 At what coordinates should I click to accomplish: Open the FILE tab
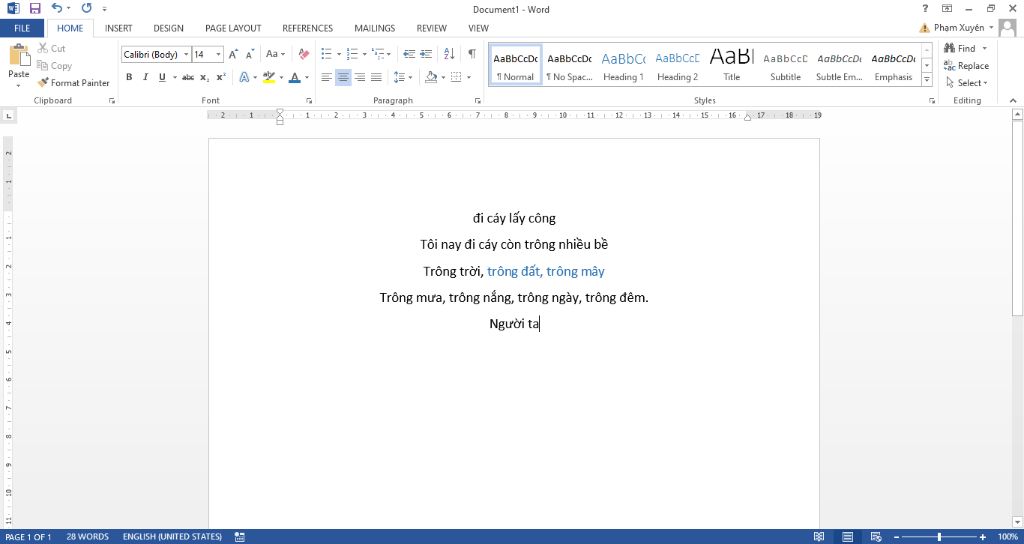coord(22,28)
